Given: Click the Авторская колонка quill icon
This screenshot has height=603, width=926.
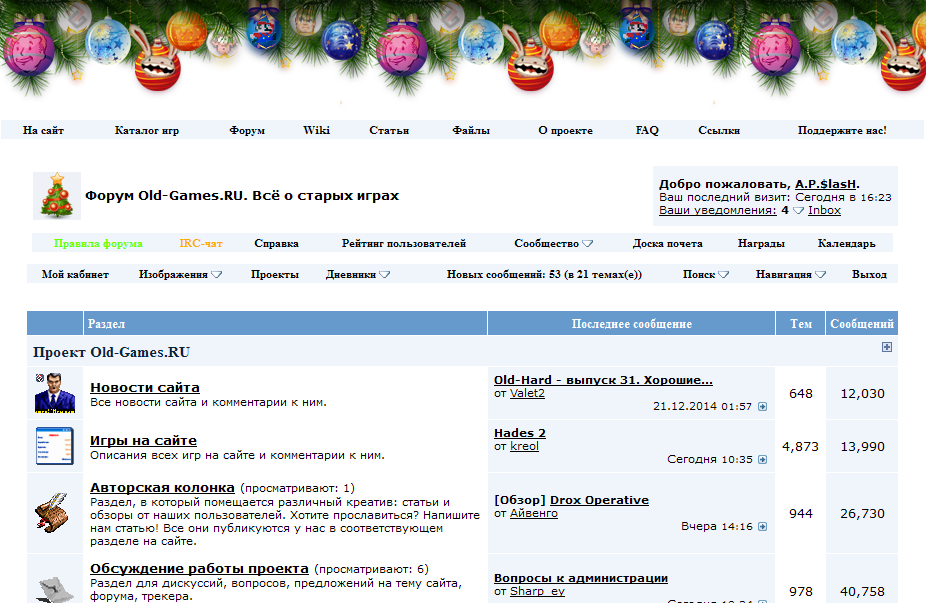Looking at the screenshot, I should pos(53,513).
